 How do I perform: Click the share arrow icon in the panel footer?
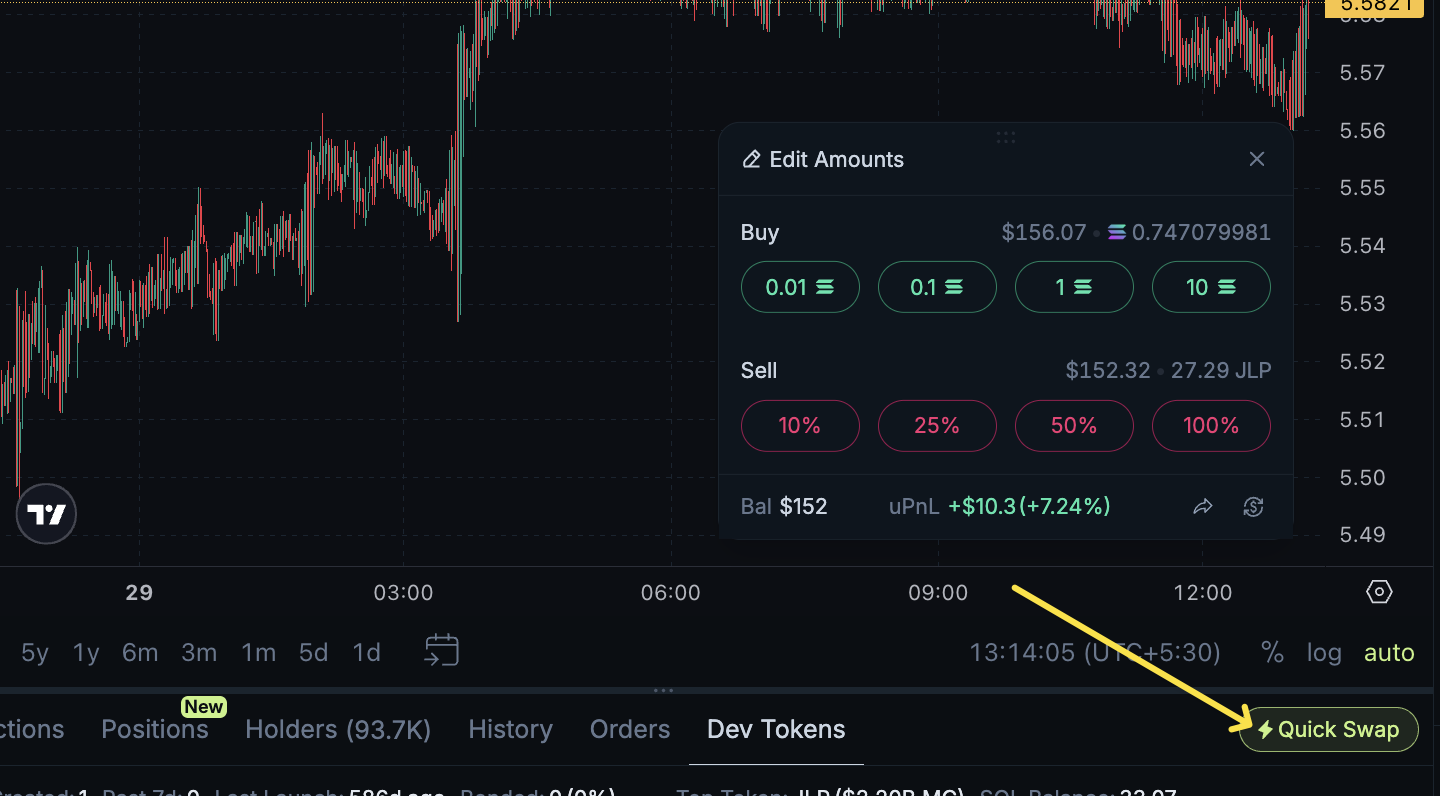pos(1203,507)
